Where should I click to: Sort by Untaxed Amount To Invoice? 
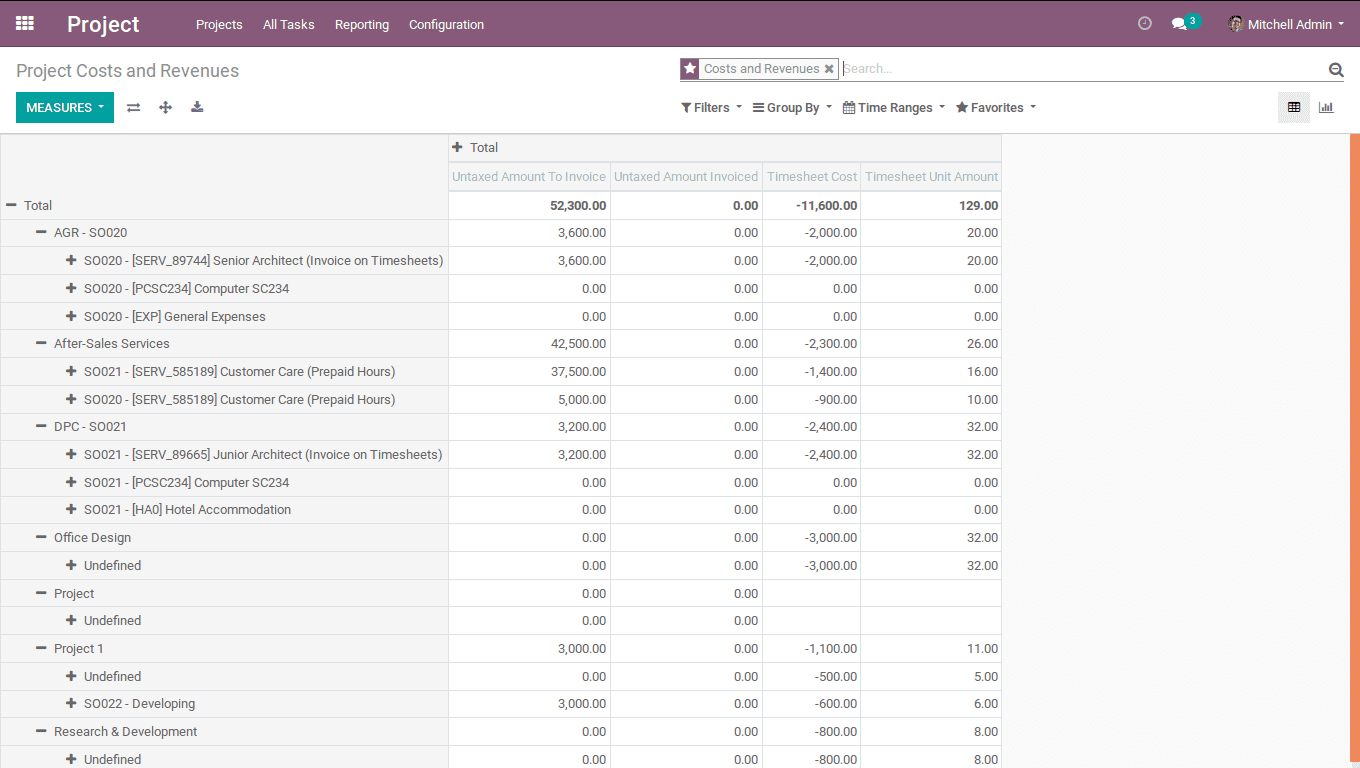[x=529, y=177]
